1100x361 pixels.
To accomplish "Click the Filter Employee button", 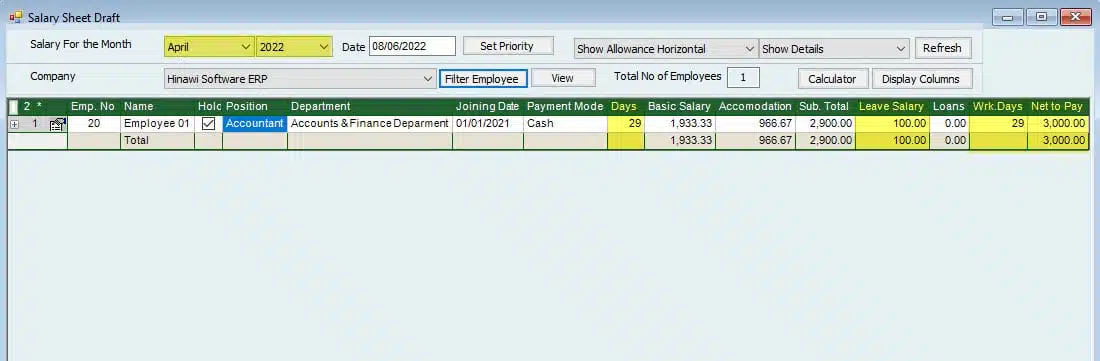I will pyautogui.click(x=483, y=79).
